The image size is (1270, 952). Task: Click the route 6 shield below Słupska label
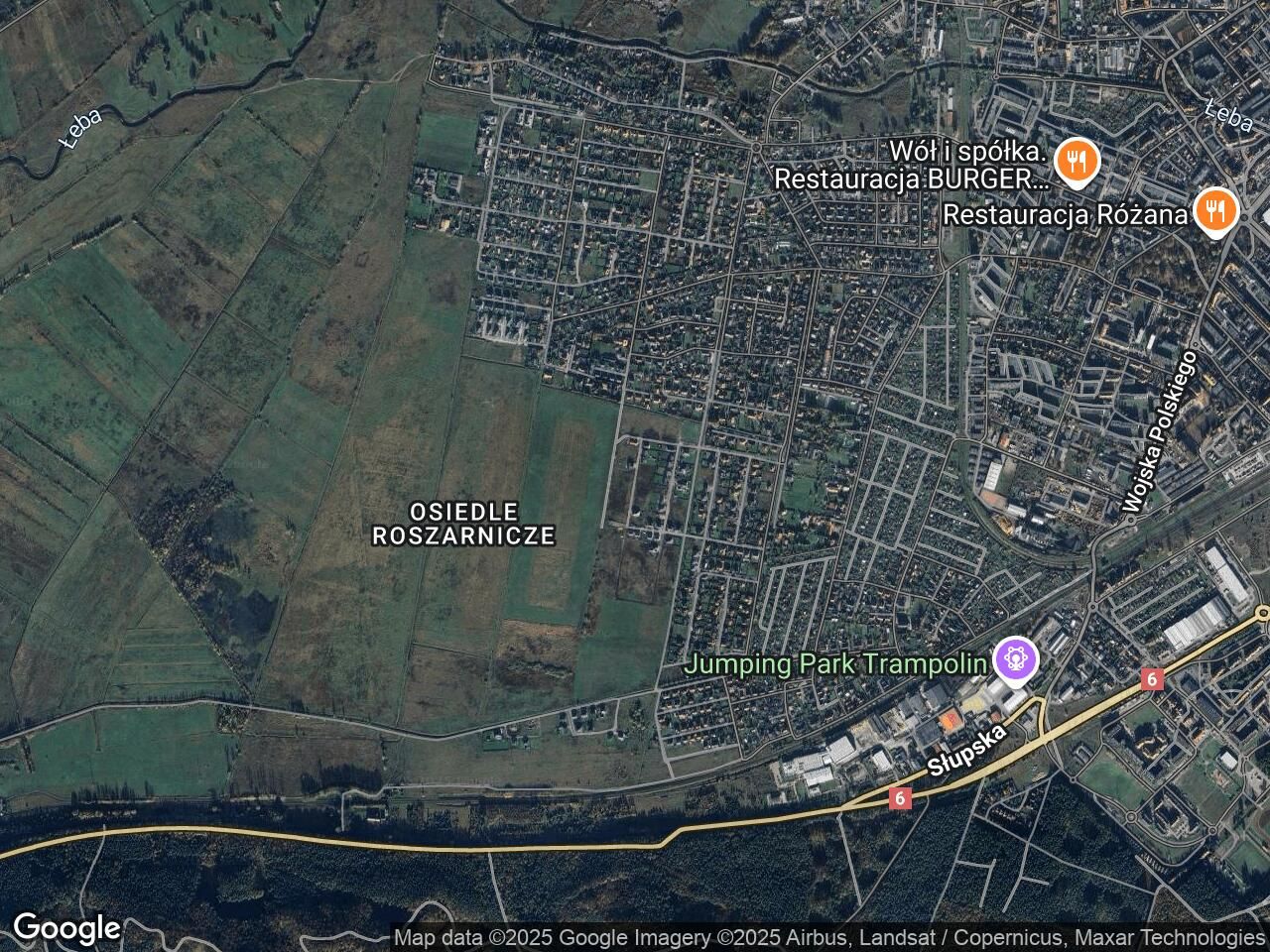tap(900, 797)
